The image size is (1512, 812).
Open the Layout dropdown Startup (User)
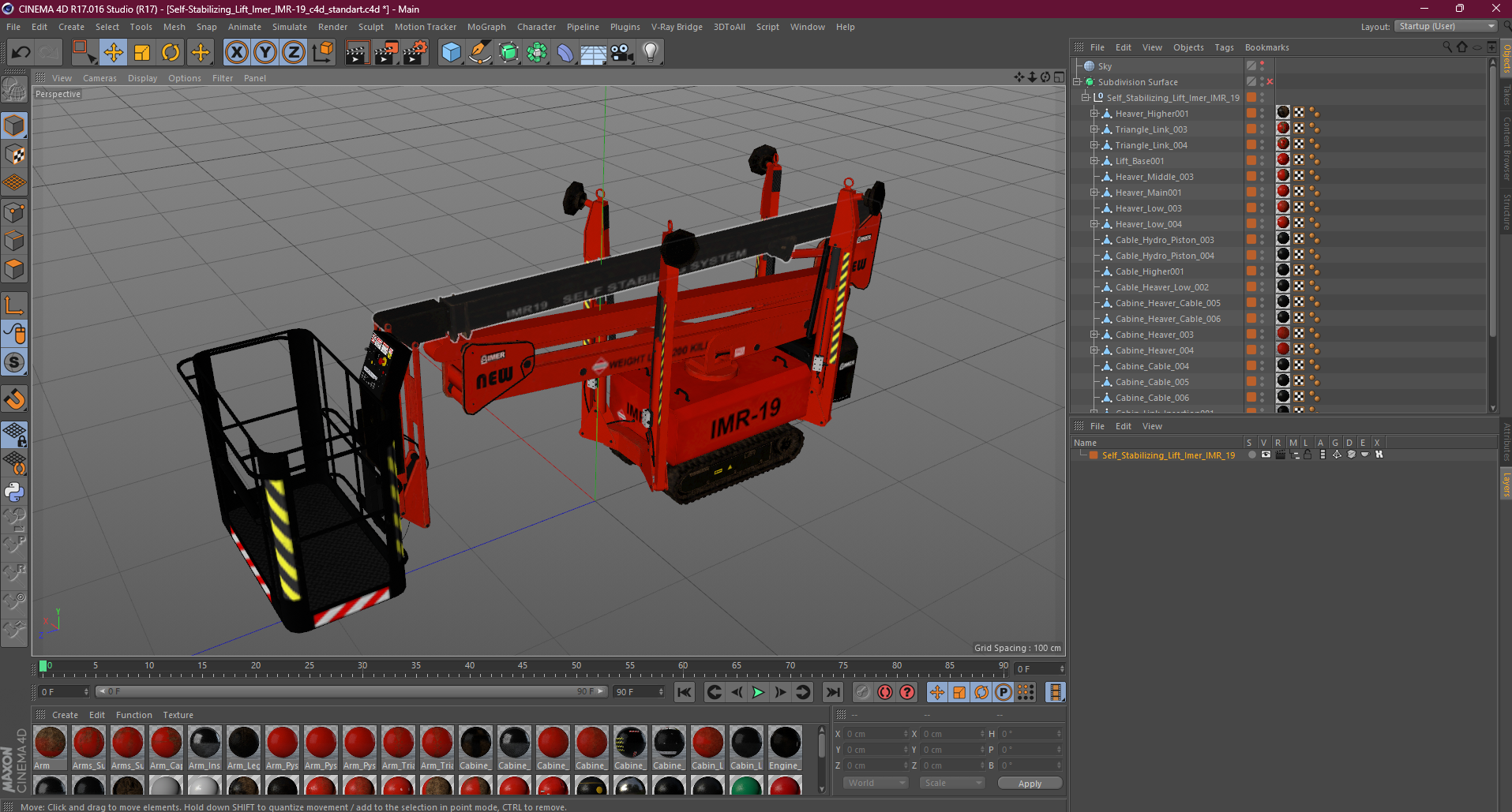[1446, 26]
